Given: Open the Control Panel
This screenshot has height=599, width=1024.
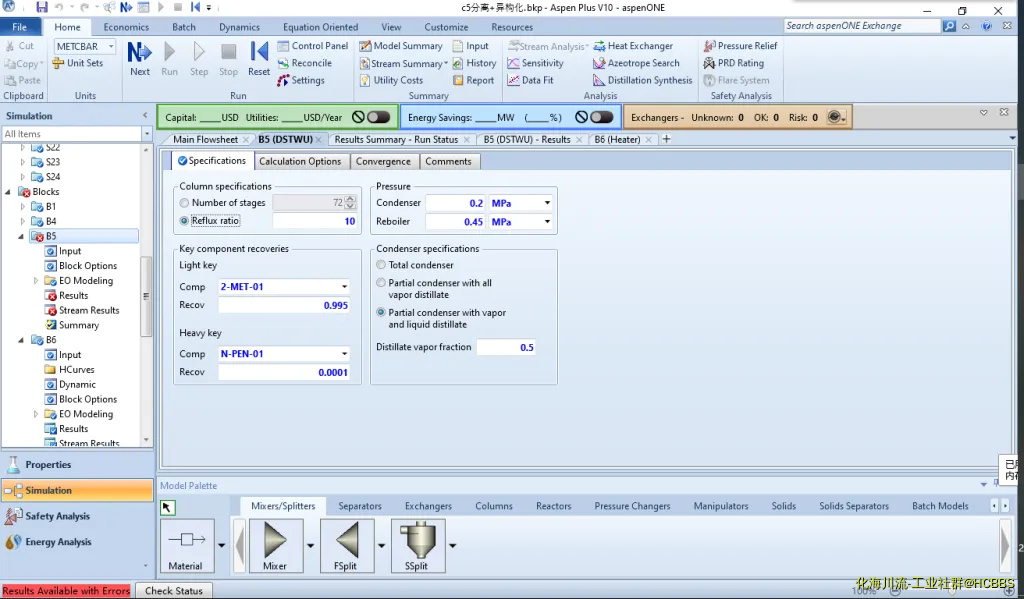Looking at the screenshot, I should point(313,46).
